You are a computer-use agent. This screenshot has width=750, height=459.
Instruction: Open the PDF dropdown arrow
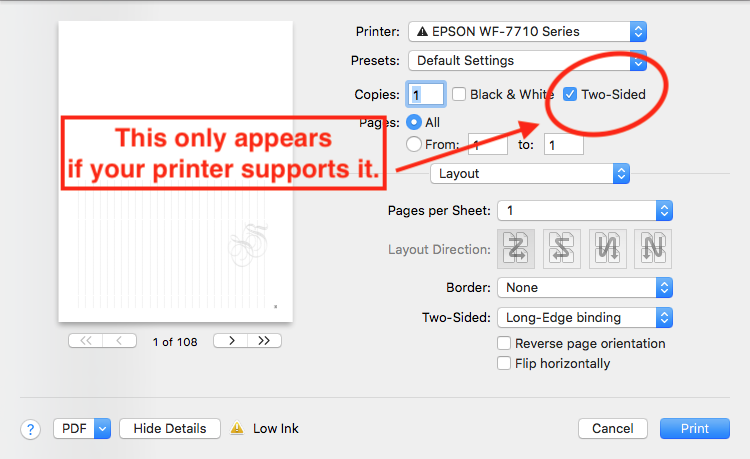[102, 428]
